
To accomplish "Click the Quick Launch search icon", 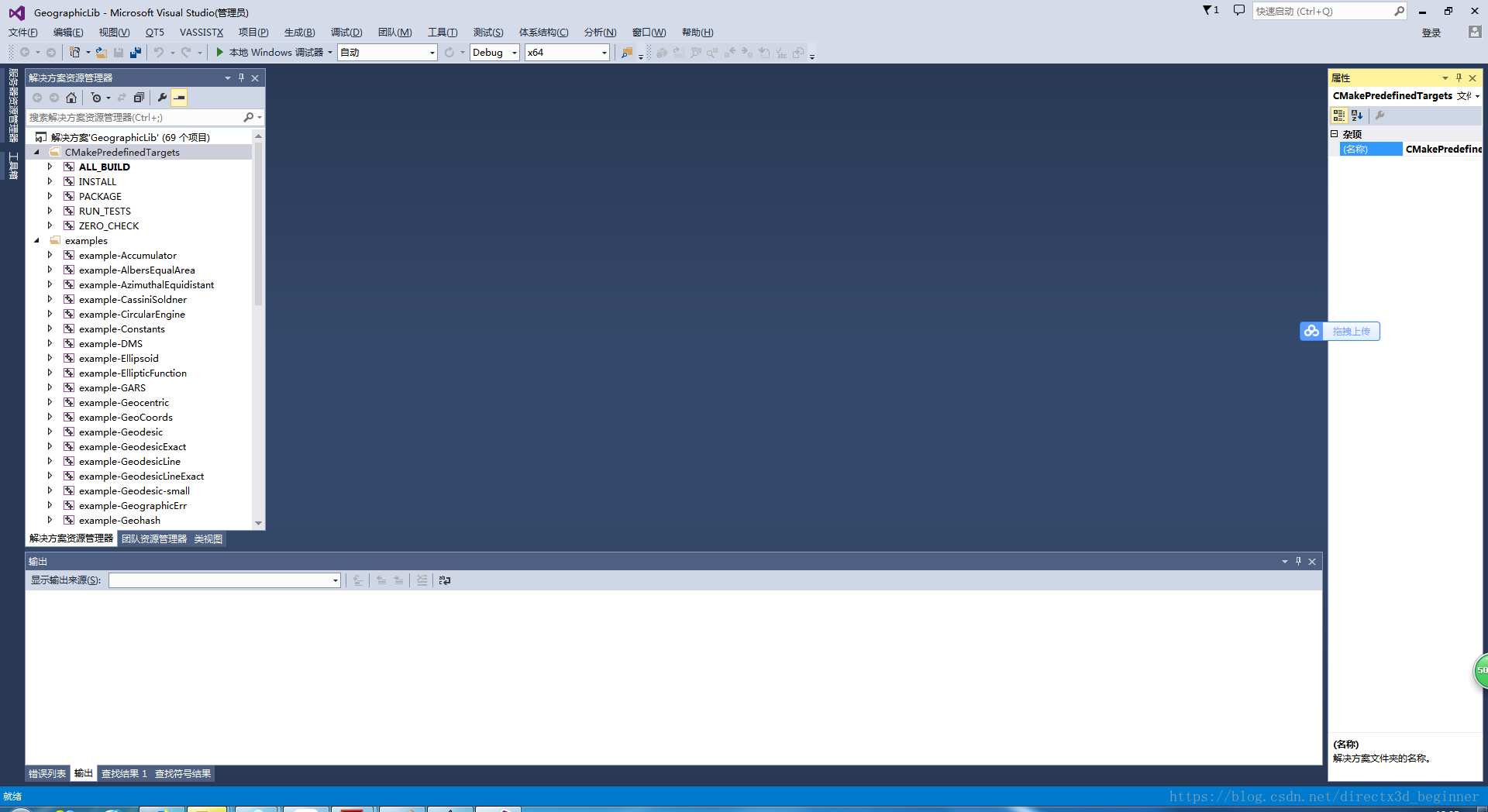I will coord(1399,11).
